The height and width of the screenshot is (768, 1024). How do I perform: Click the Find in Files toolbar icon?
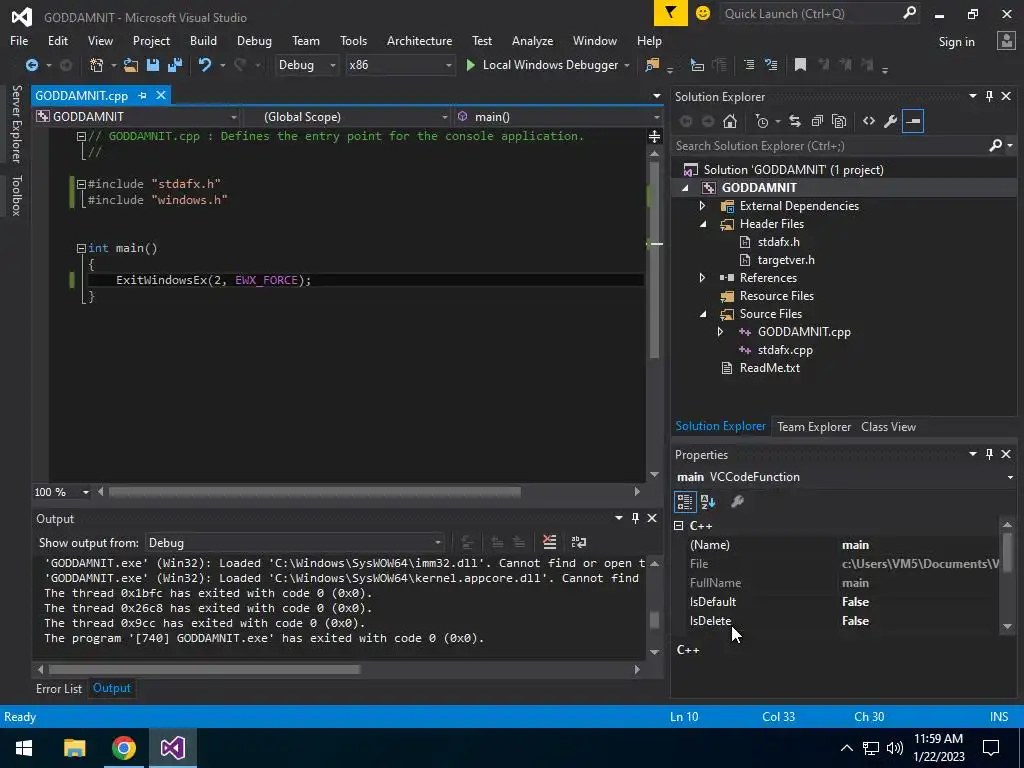pyautogui.click(x=652, y=65)
